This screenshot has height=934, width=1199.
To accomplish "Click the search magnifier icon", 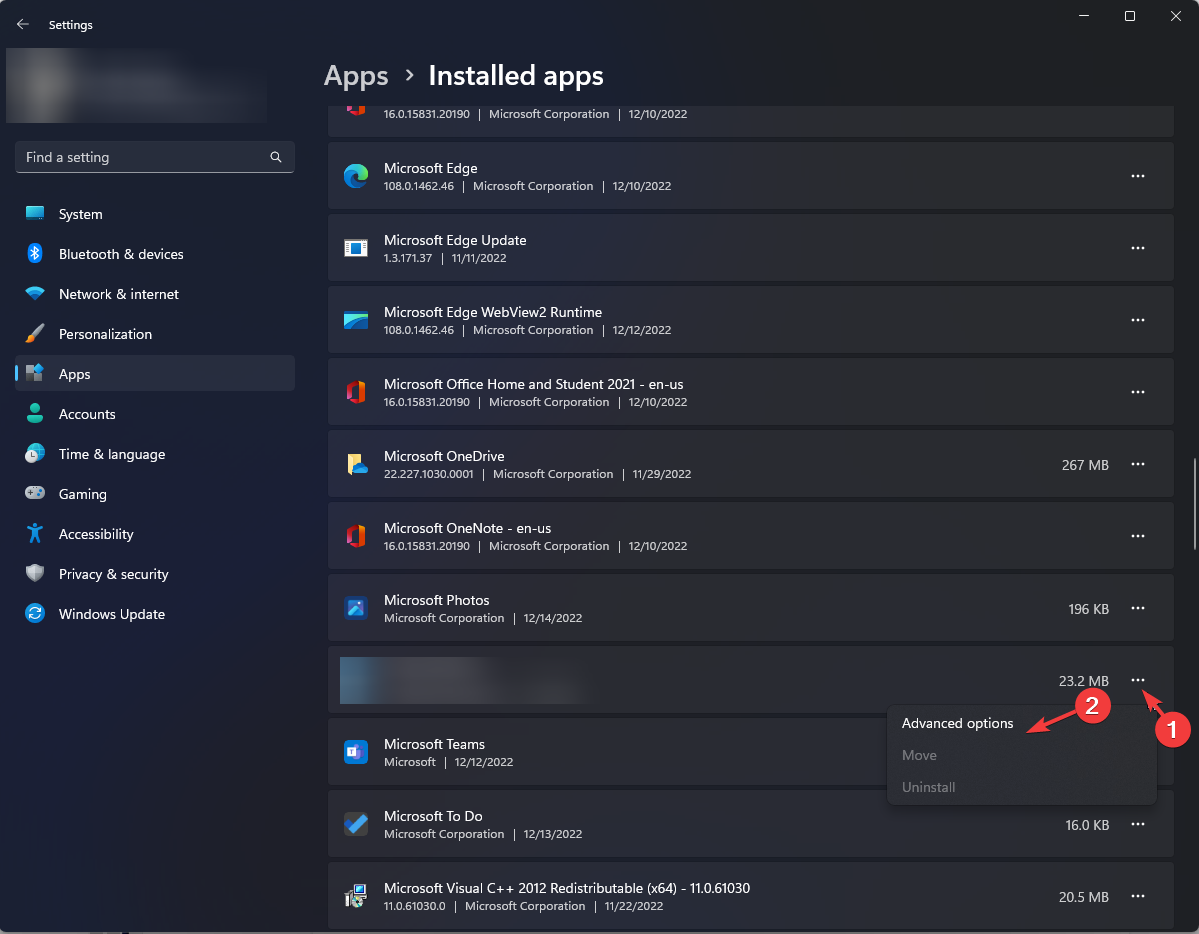I will (276, 157).
